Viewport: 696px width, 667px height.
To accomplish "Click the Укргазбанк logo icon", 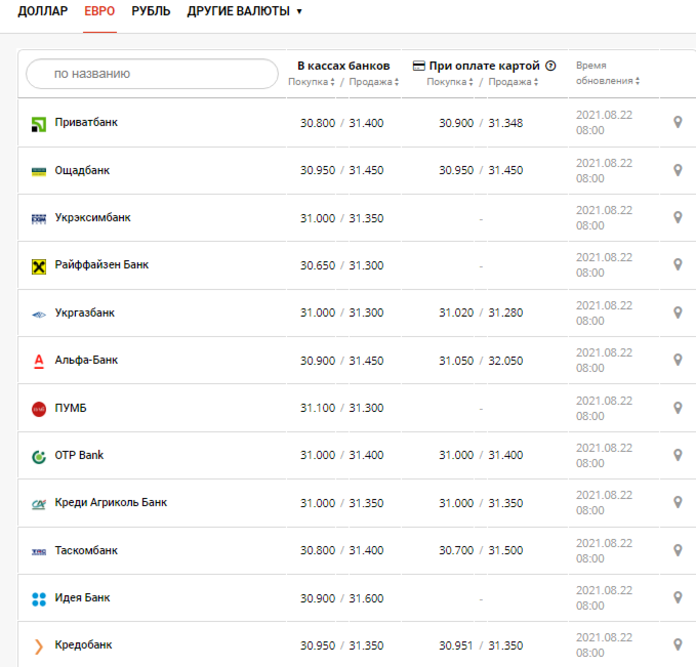I will tap(39, 315).
